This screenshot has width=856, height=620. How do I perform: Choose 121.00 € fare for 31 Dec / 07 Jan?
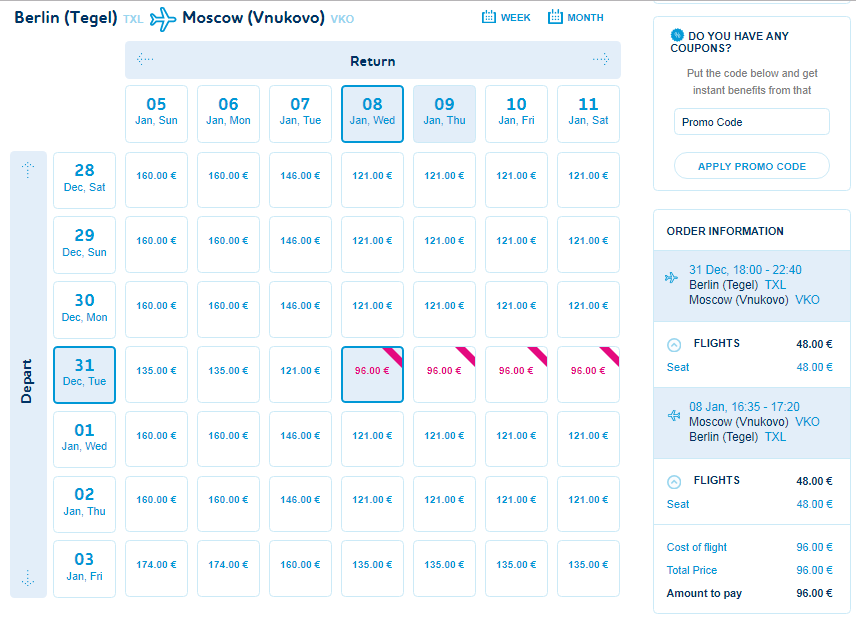[300, 375]
